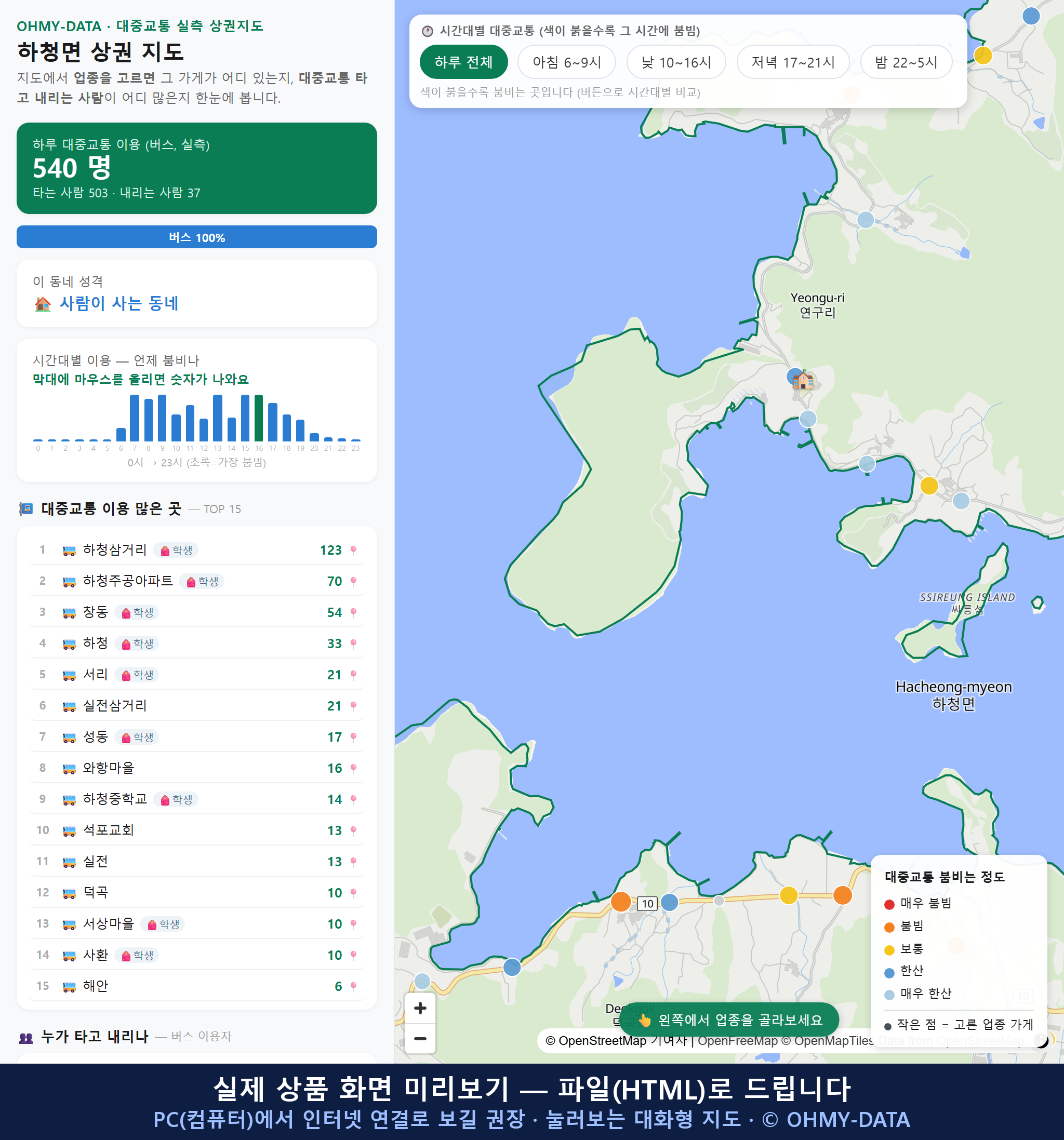Click the pin icon for 실전삼거리
This screenshot has height=1140, width=1064.
tap(353, 706)
